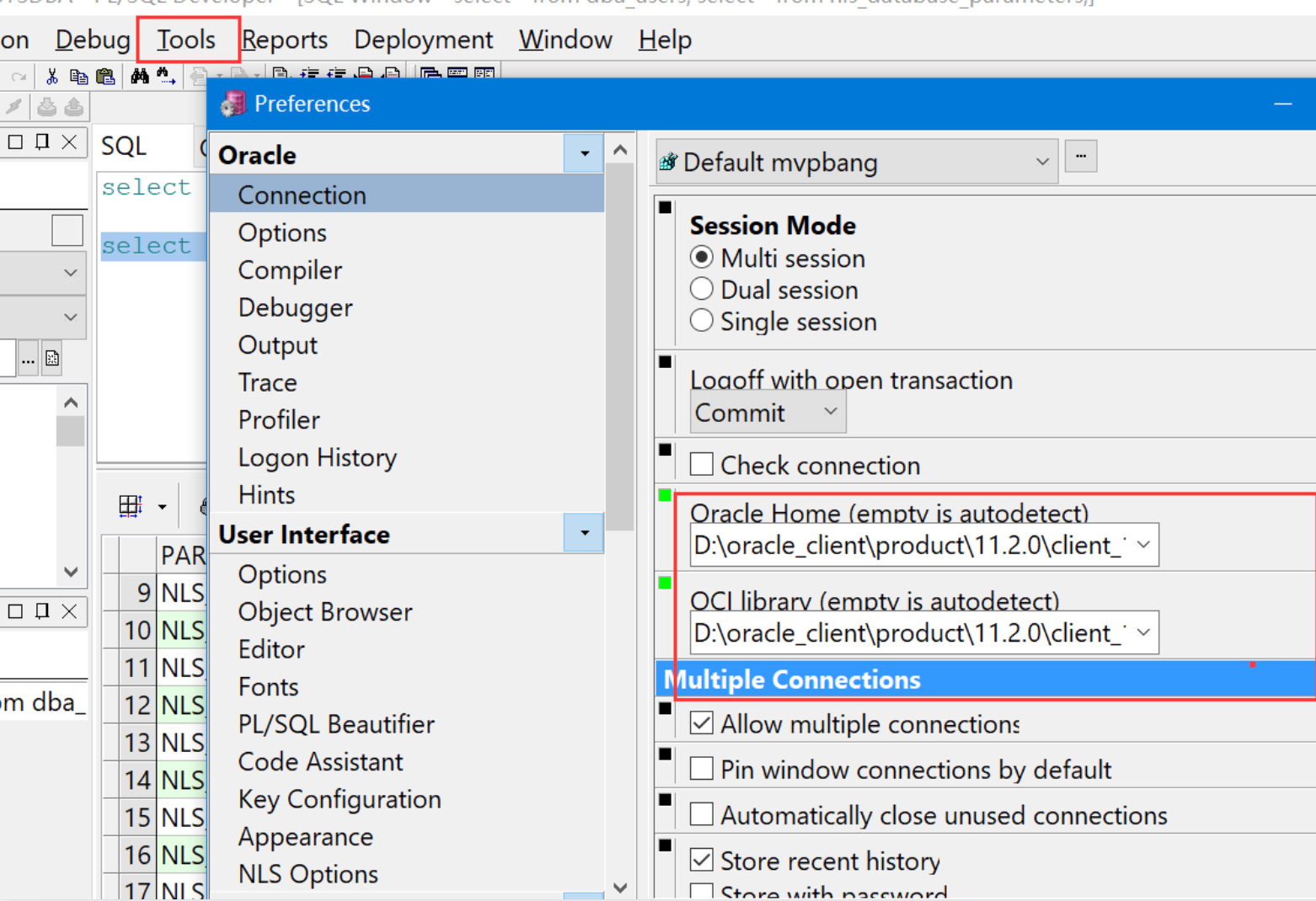The height and width of the screenshot is (901, 1316).
Task: Collapse the Oracle preferences section arrow
Action: tap(584, 154)
